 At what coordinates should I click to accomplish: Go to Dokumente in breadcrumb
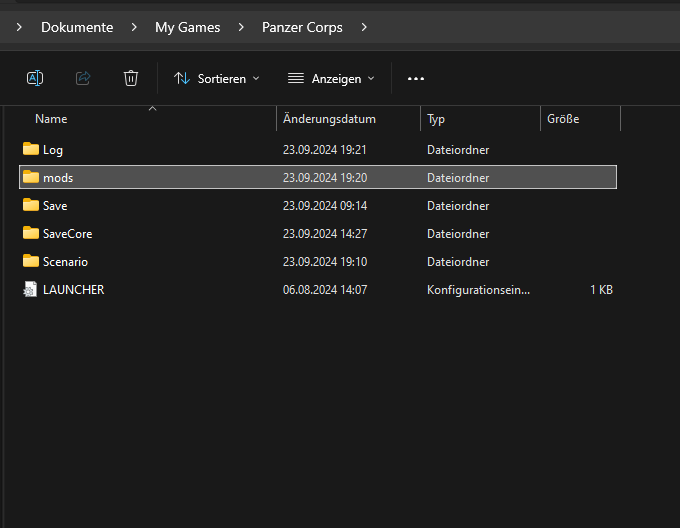[77, 27]
